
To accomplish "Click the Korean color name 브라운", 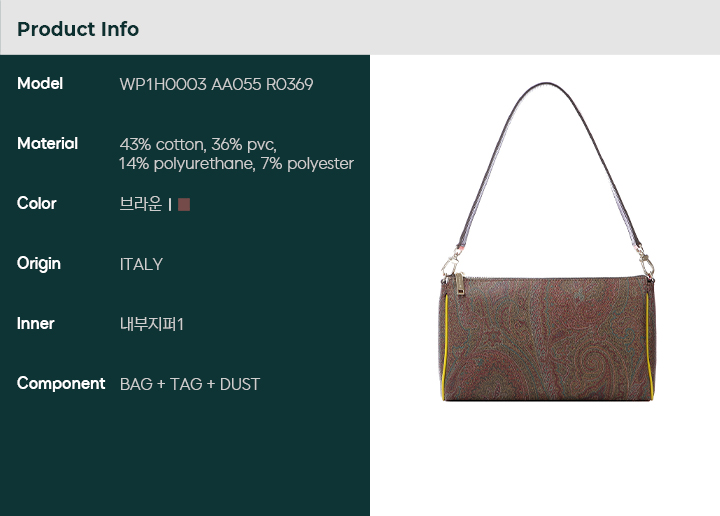I will [x=141, y=204].
